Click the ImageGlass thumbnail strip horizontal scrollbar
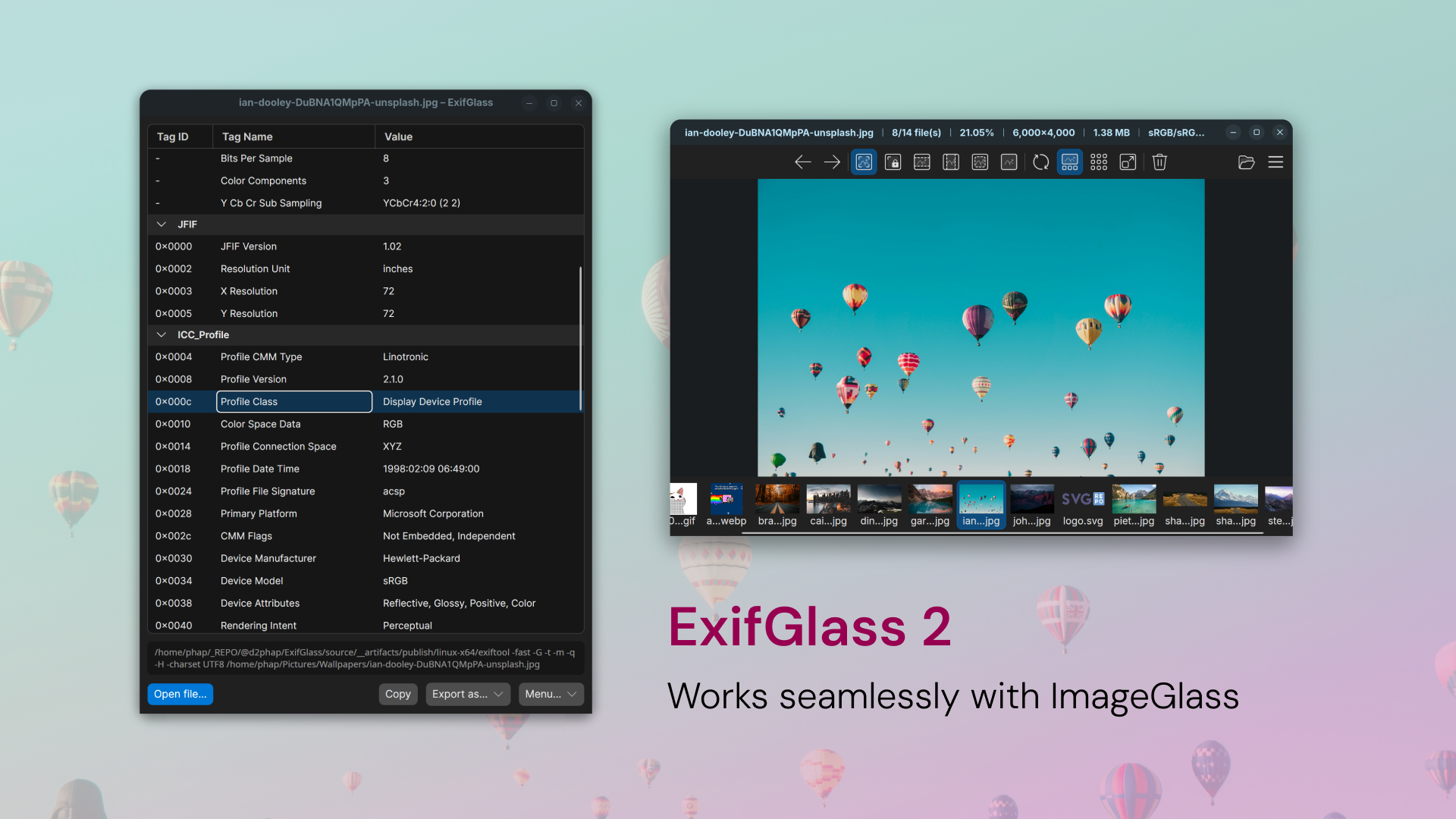 point(1003,533)
